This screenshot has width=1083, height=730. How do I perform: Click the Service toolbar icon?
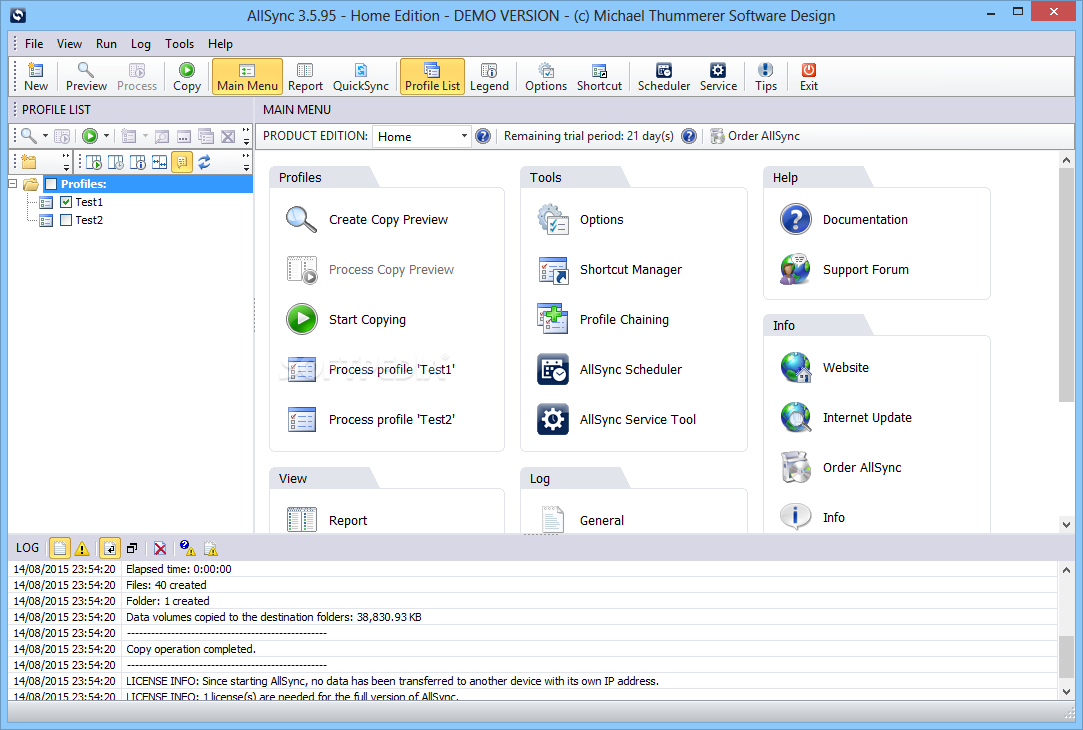[x=718, y=77]
